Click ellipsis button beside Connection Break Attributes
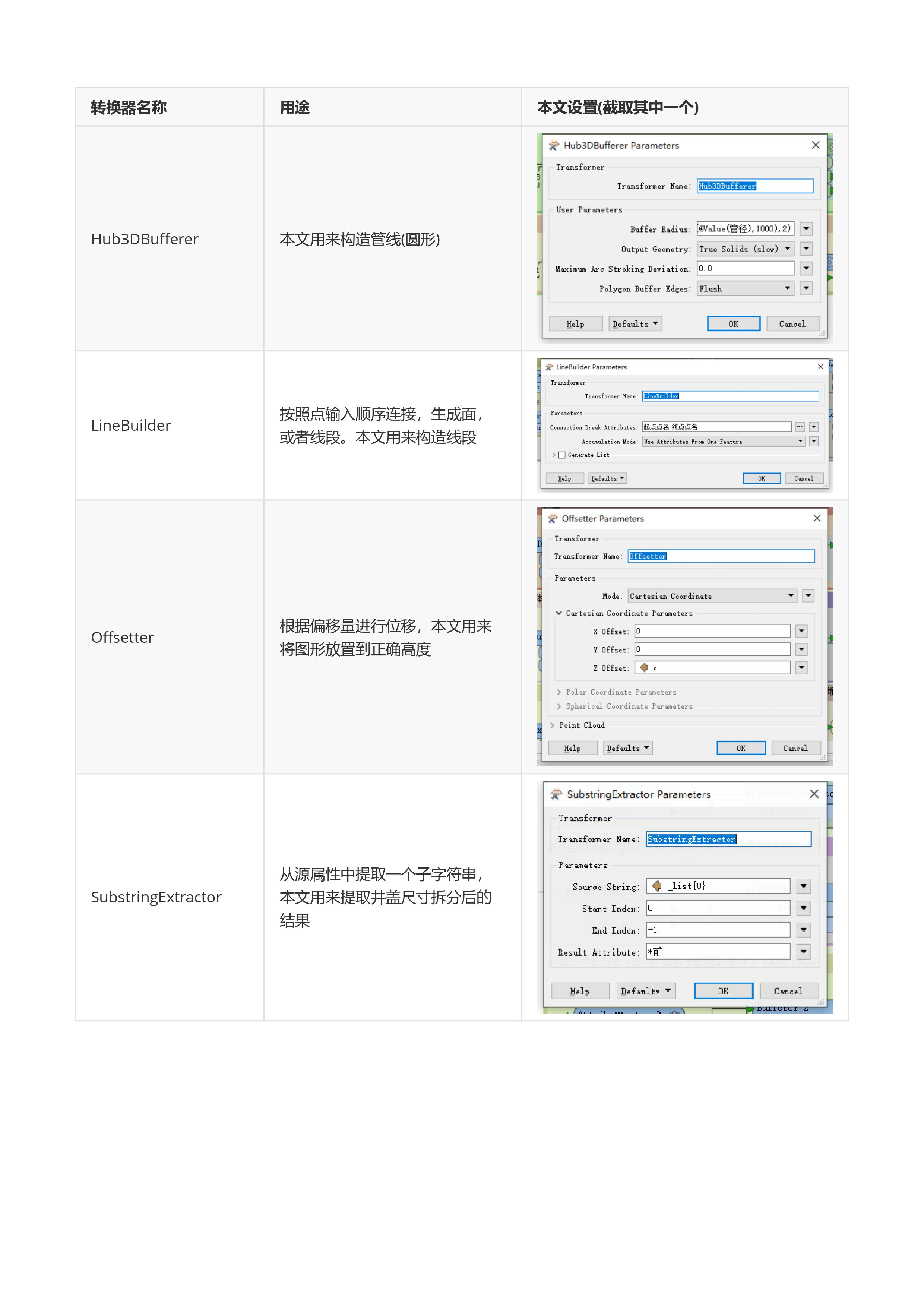 800,427
